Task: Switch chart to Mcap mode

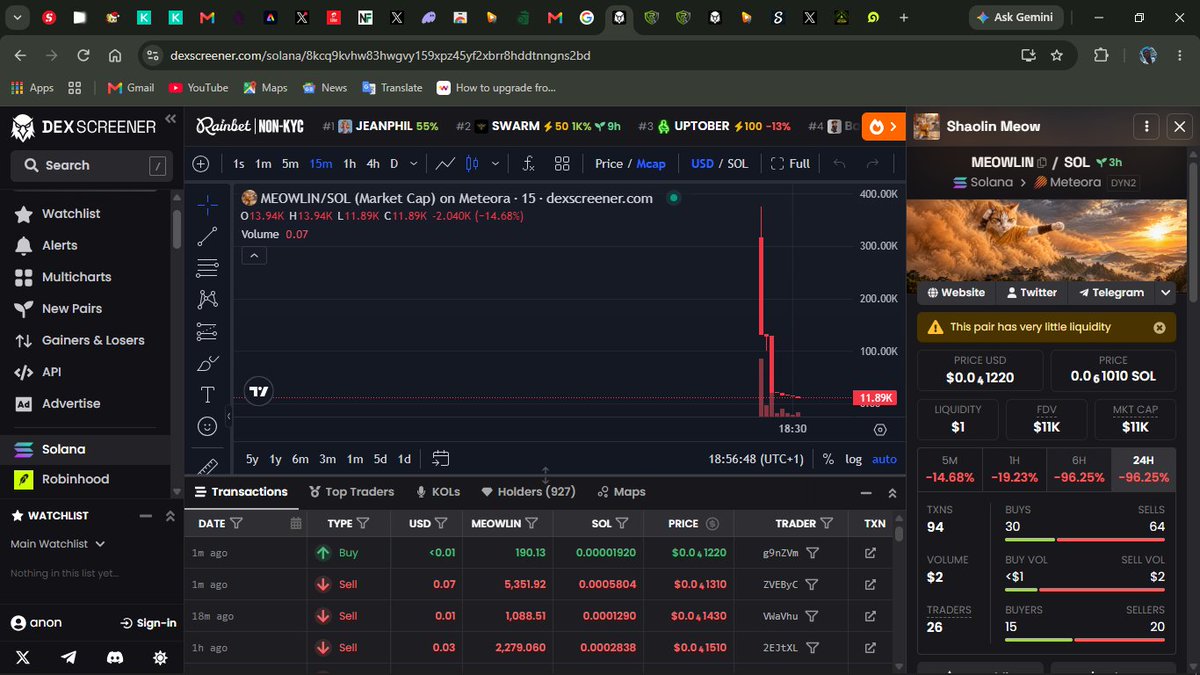Action: pos(651,163)
